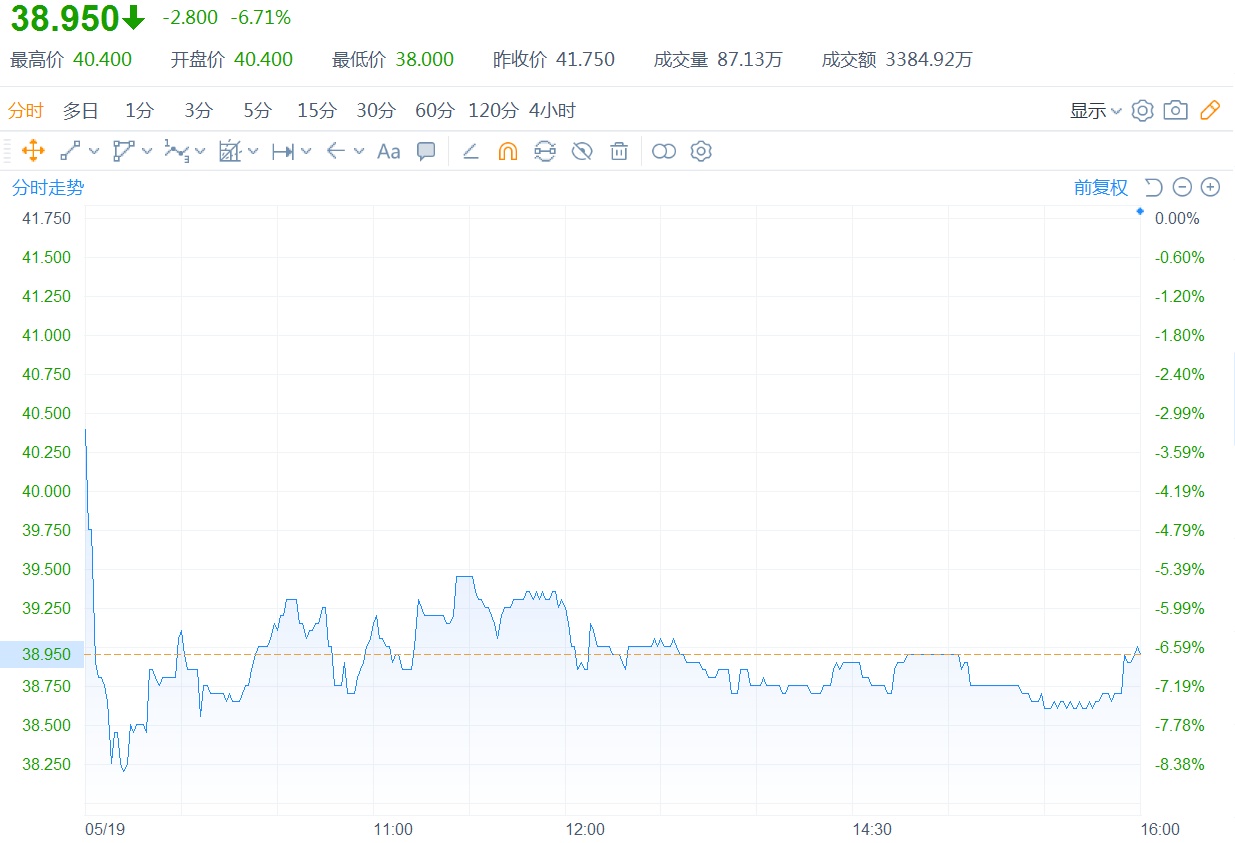The height and width of the screenshot is (843, 1235).
Task: Click the 分时走势 label
Action: click(x=48, y=187)
